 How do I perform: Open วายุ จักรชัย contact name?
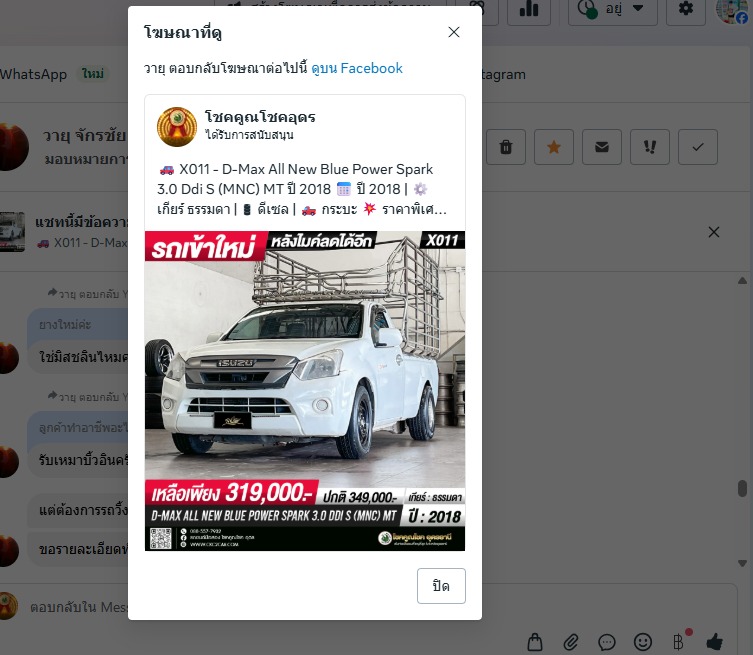tap(85, 135)
